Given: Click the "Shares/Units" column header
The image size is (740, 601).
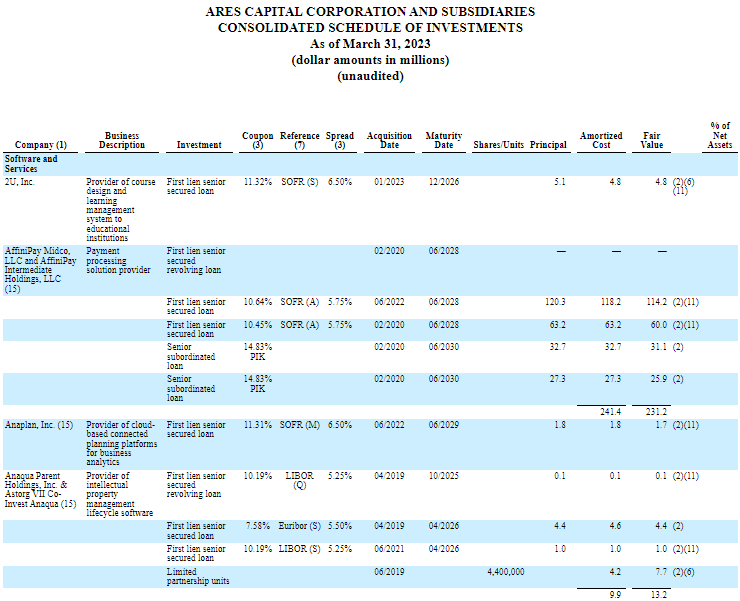Looking at the screenshot, I should [497, 145].
